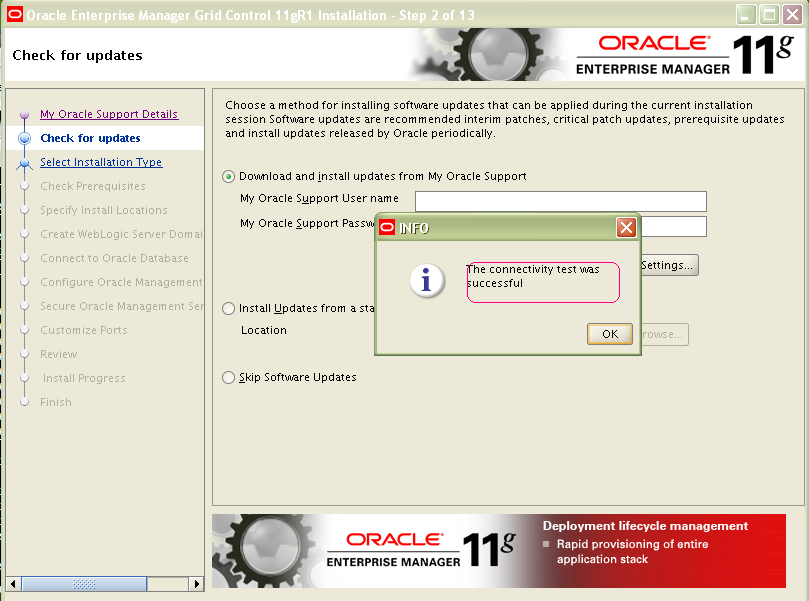This screenshot has height=601, width=809.
Task: Click the My Oracle Support Password field
Action: click(672, 226)
